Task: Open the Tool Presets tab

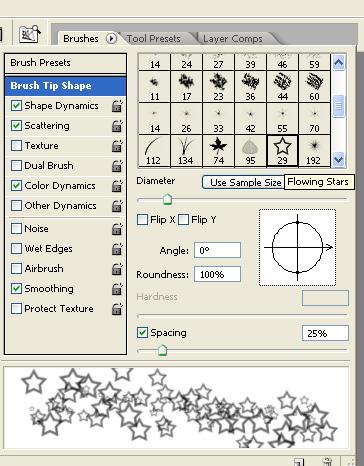Action: (154, 39)
